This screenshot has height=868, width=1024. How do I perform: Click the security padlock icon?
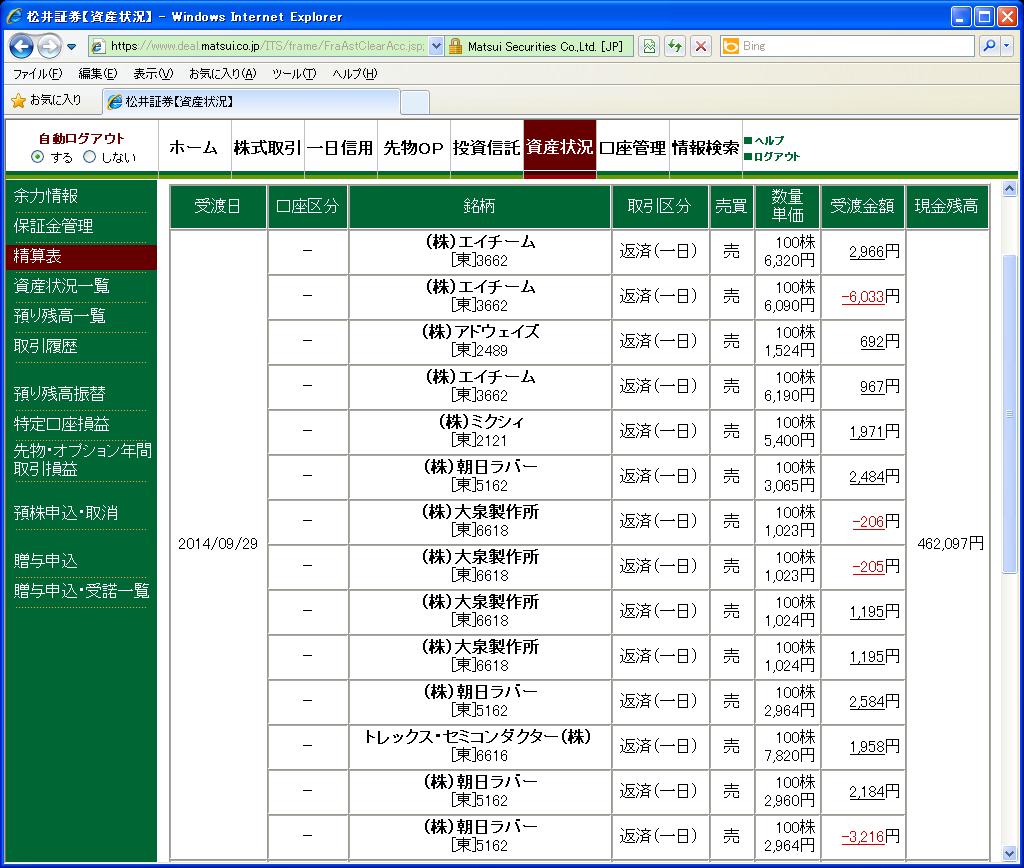(455, 46)
